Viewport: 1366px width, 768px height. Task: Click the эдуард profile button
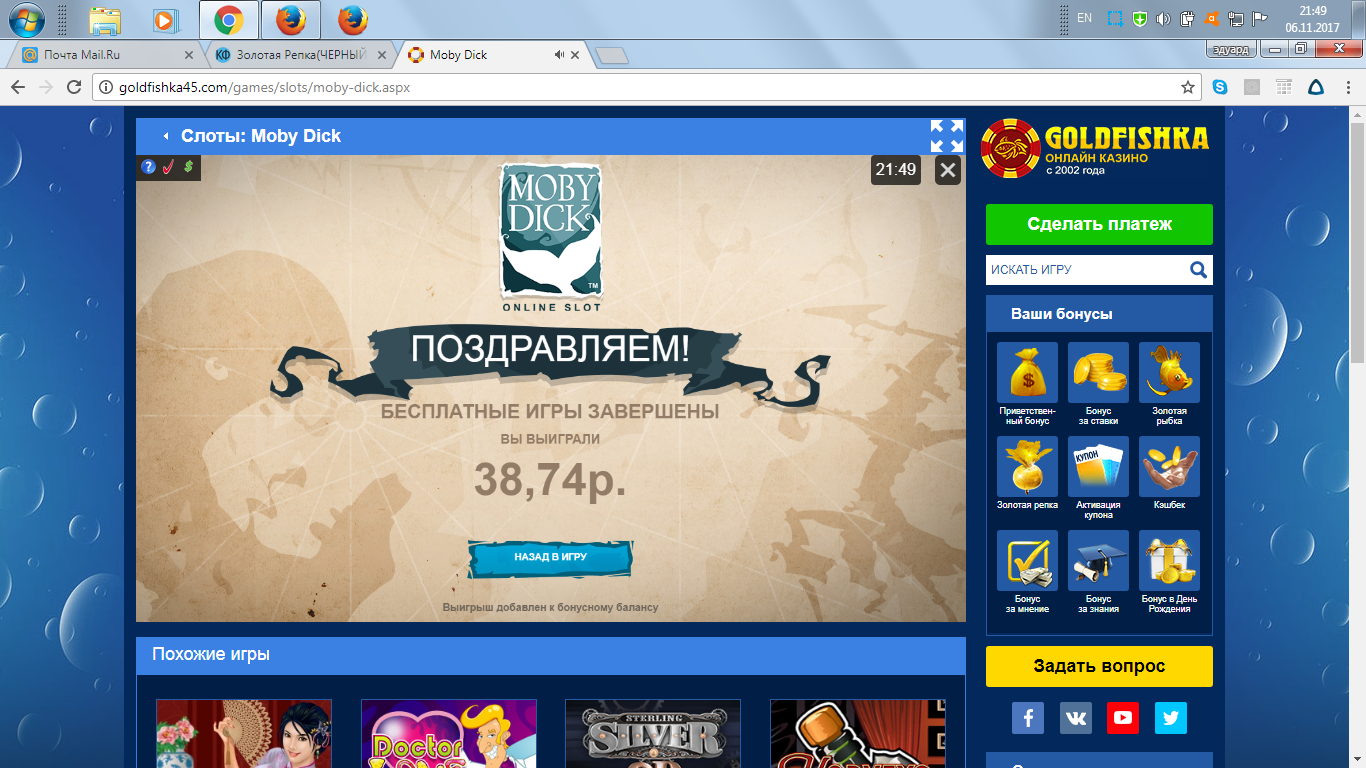tap(1229, 49)
